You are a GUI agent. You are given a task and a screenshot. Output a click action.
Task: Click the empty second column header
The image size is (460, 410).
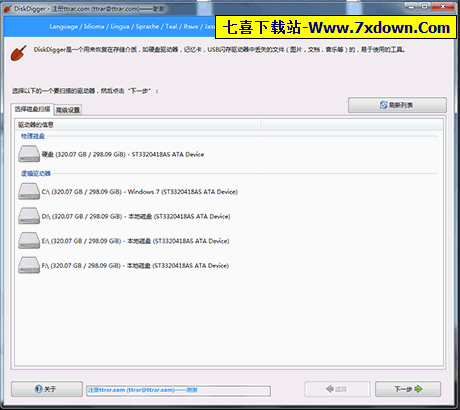[x=352, y=125]
